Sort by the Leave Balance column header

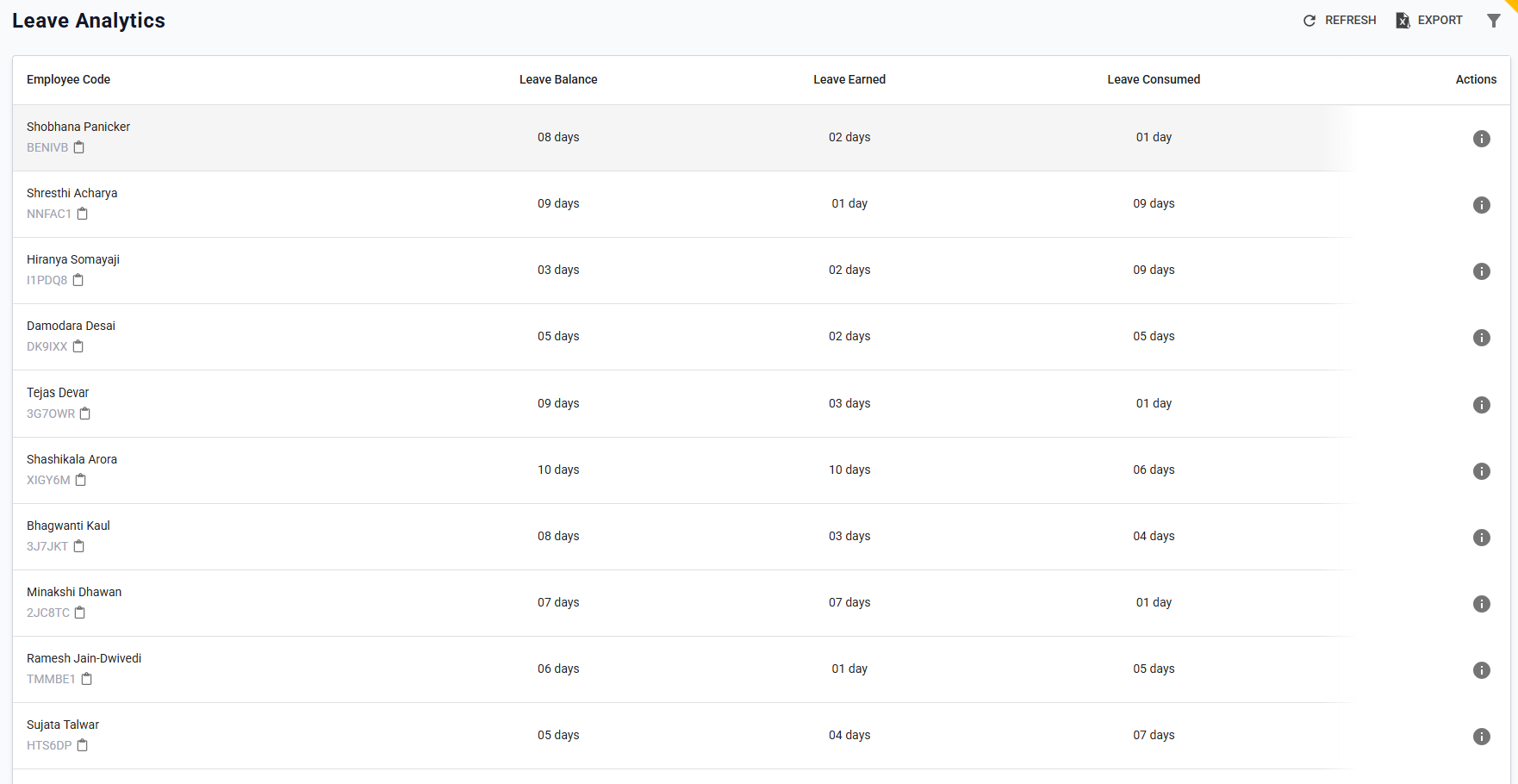point(558,79)
